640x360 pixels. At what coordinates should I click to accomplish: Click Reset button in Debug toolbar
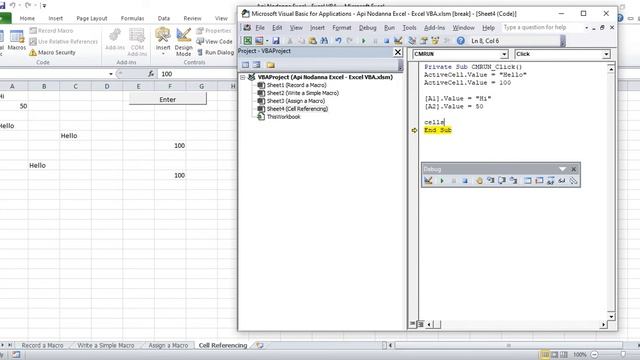465,180
